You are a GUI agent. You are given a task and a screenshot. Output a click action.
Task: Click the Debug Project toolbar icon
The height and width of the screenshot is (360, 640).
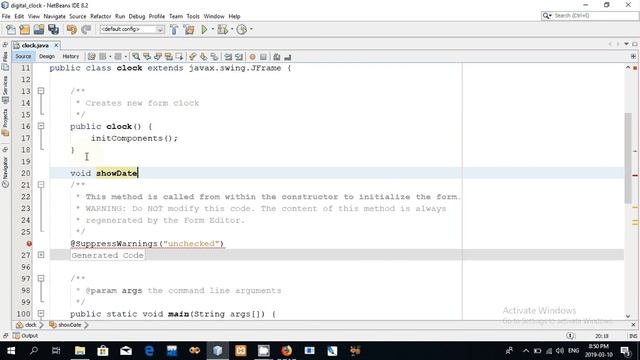click(222, 29)
